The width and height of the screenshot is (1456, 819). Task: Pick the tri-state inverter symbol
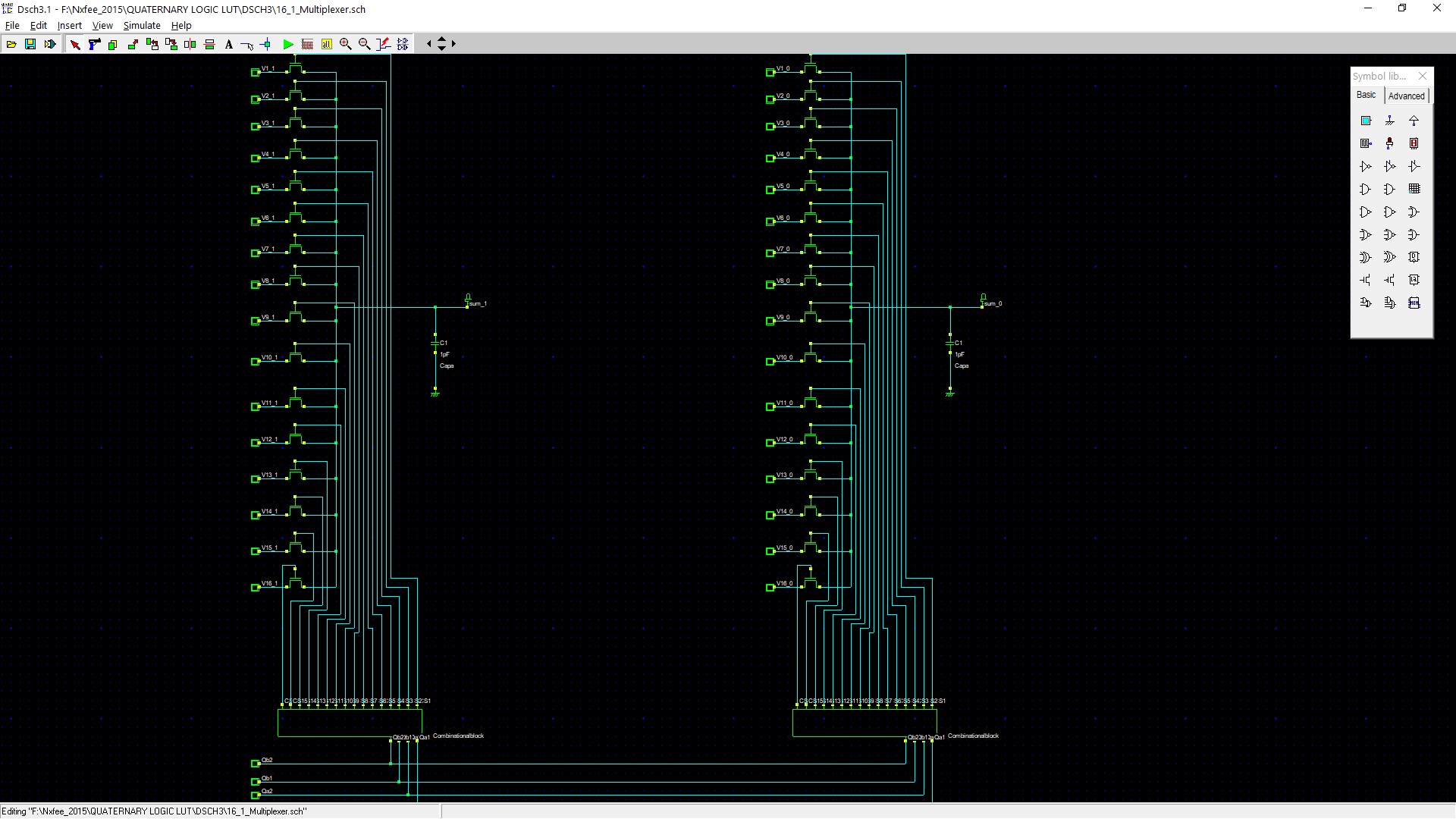[x=1390, y=166]
